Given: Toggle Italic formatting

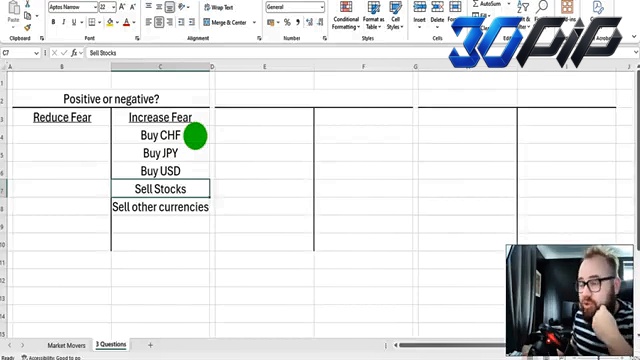Looking at the screenshot, I should pos(63,22).
